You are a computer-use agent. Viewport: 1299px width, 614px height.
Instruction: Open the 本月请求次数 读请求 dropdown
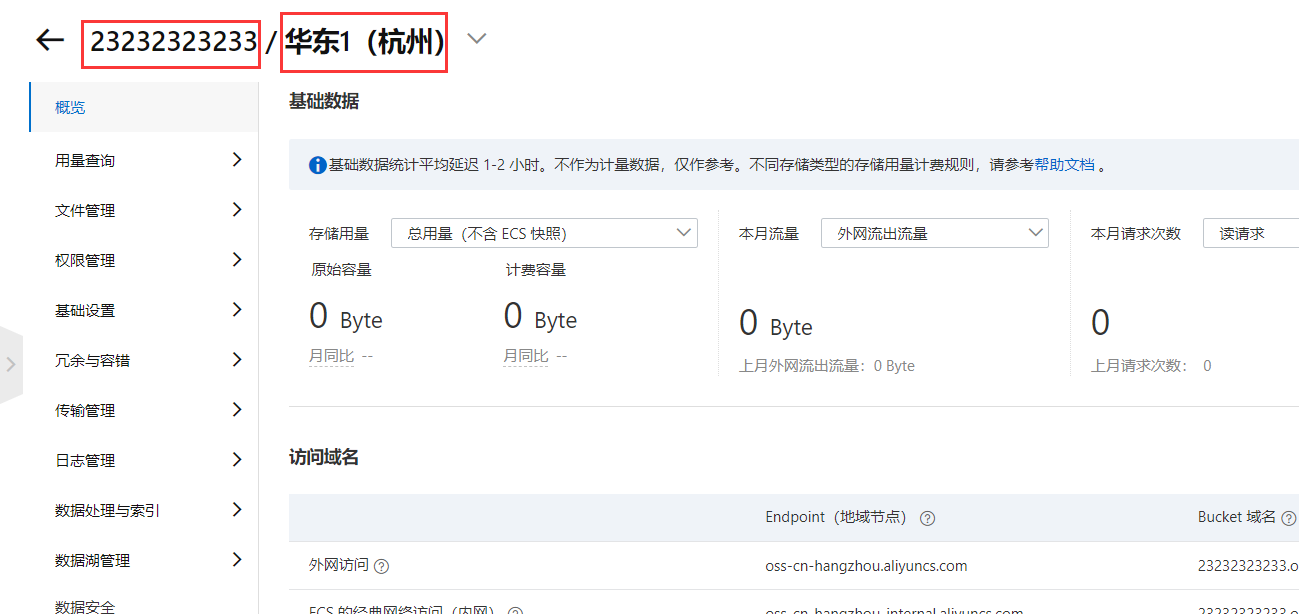click(1250, 233)
